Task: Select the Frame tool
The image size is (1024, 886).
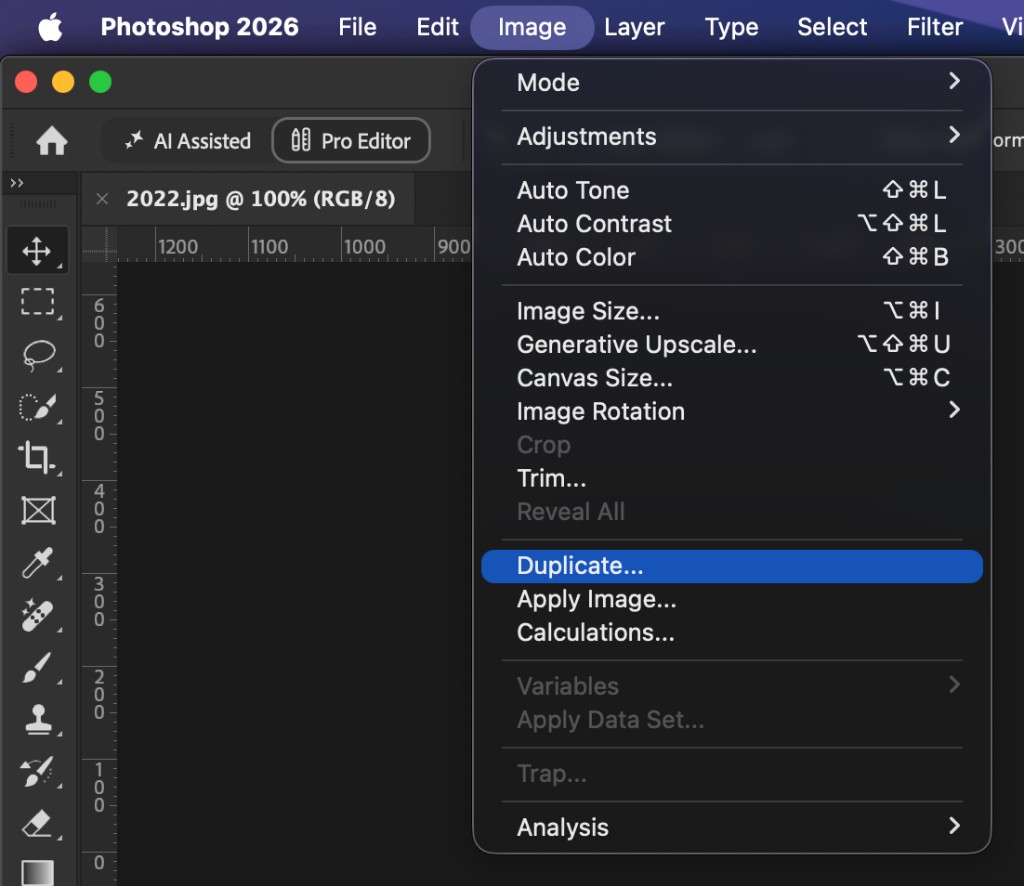Action: [37, 511]
